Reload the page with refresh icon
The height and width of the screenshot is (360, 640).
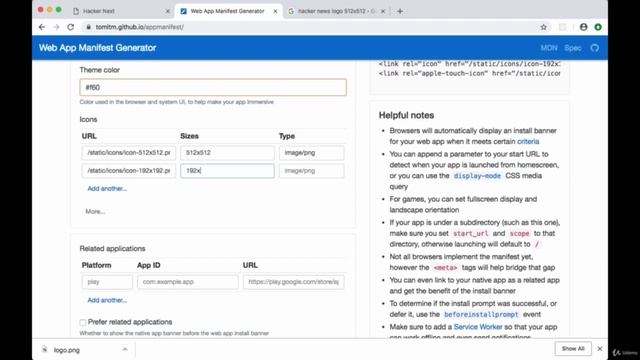point(71,27)
